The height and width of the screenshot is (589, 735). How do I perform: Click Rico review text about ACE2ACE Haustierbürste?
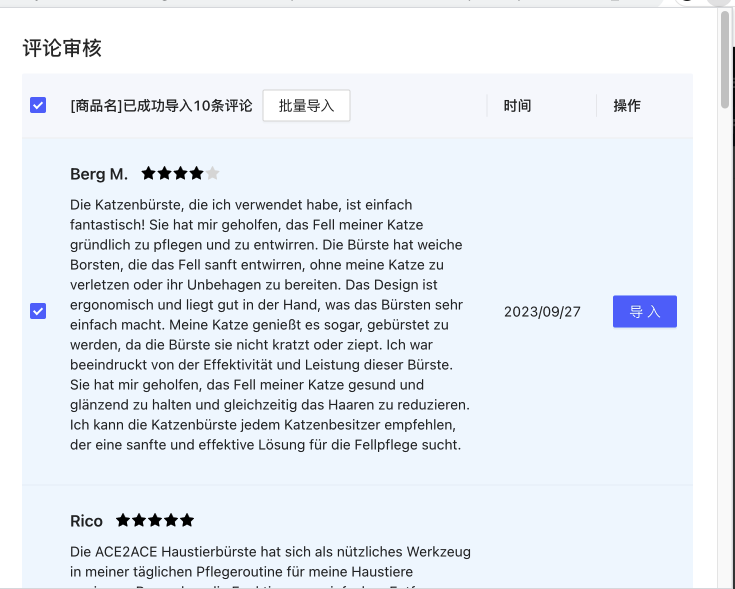270,565
